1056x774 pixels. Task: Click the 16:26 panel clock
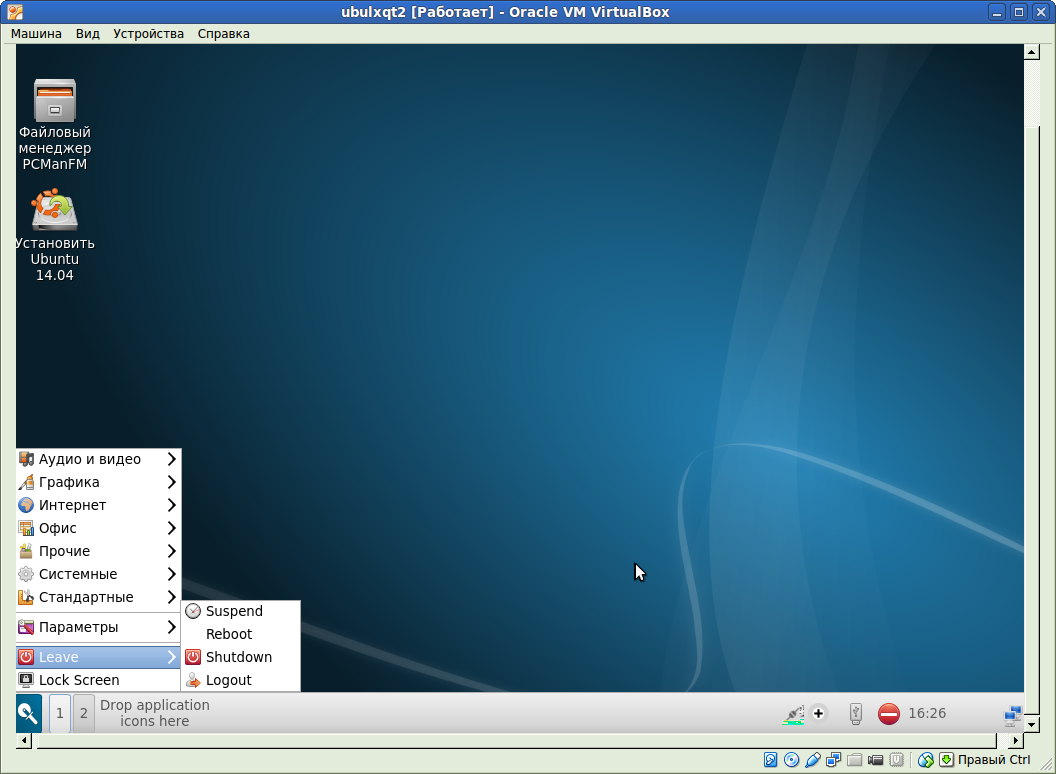(x=927, y=713)
